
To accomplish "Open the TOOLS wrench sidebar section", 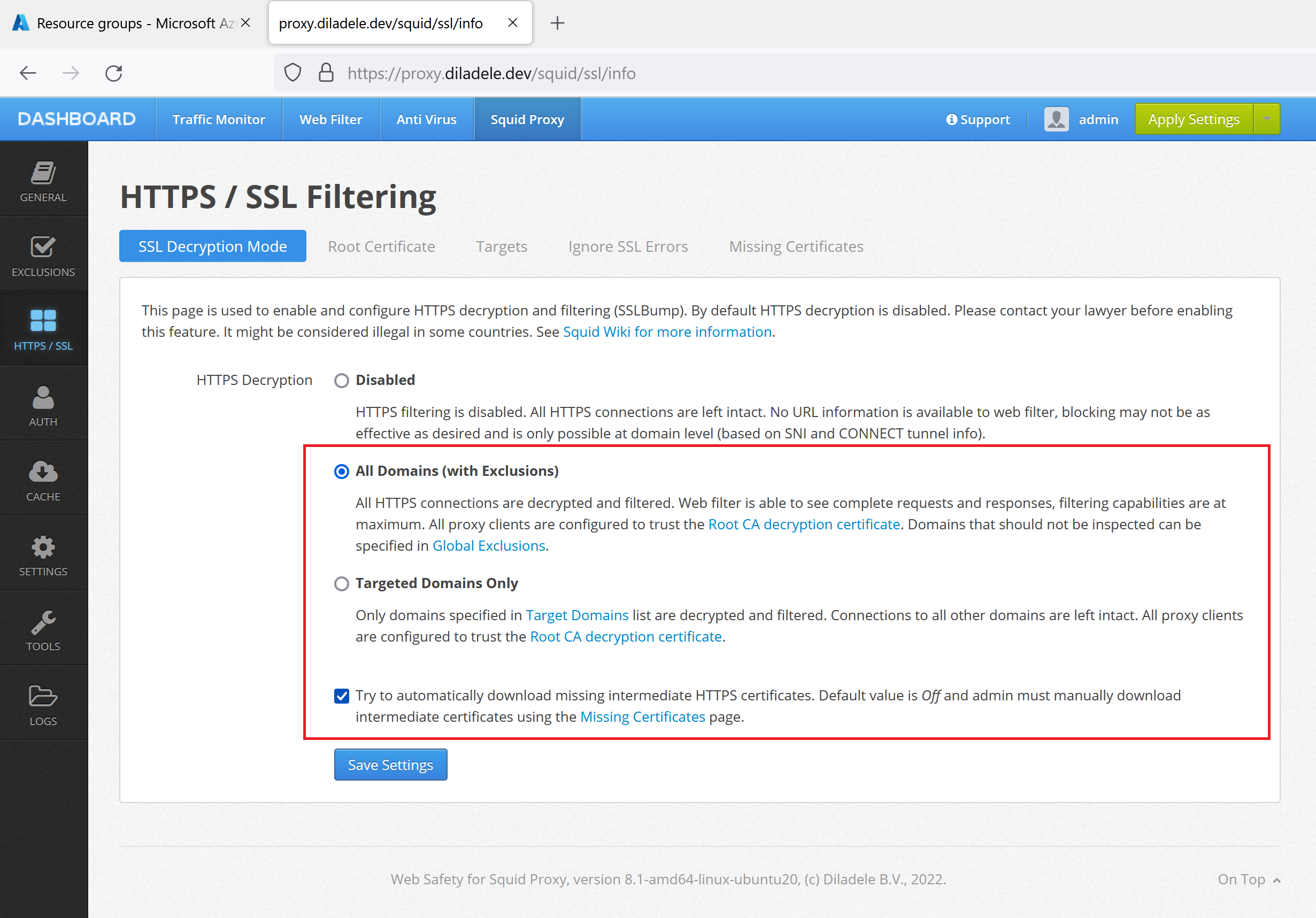I will click(x=43, y=629).
